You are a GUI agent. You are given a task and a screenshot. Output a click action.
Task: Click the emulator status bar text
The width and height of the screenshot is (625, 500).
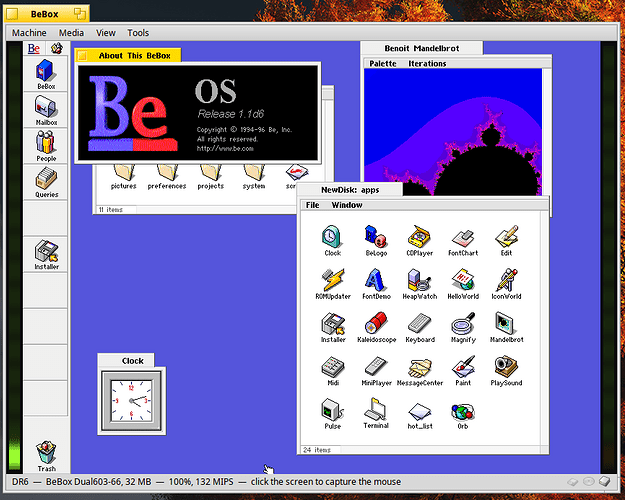(x=206, y=482)
